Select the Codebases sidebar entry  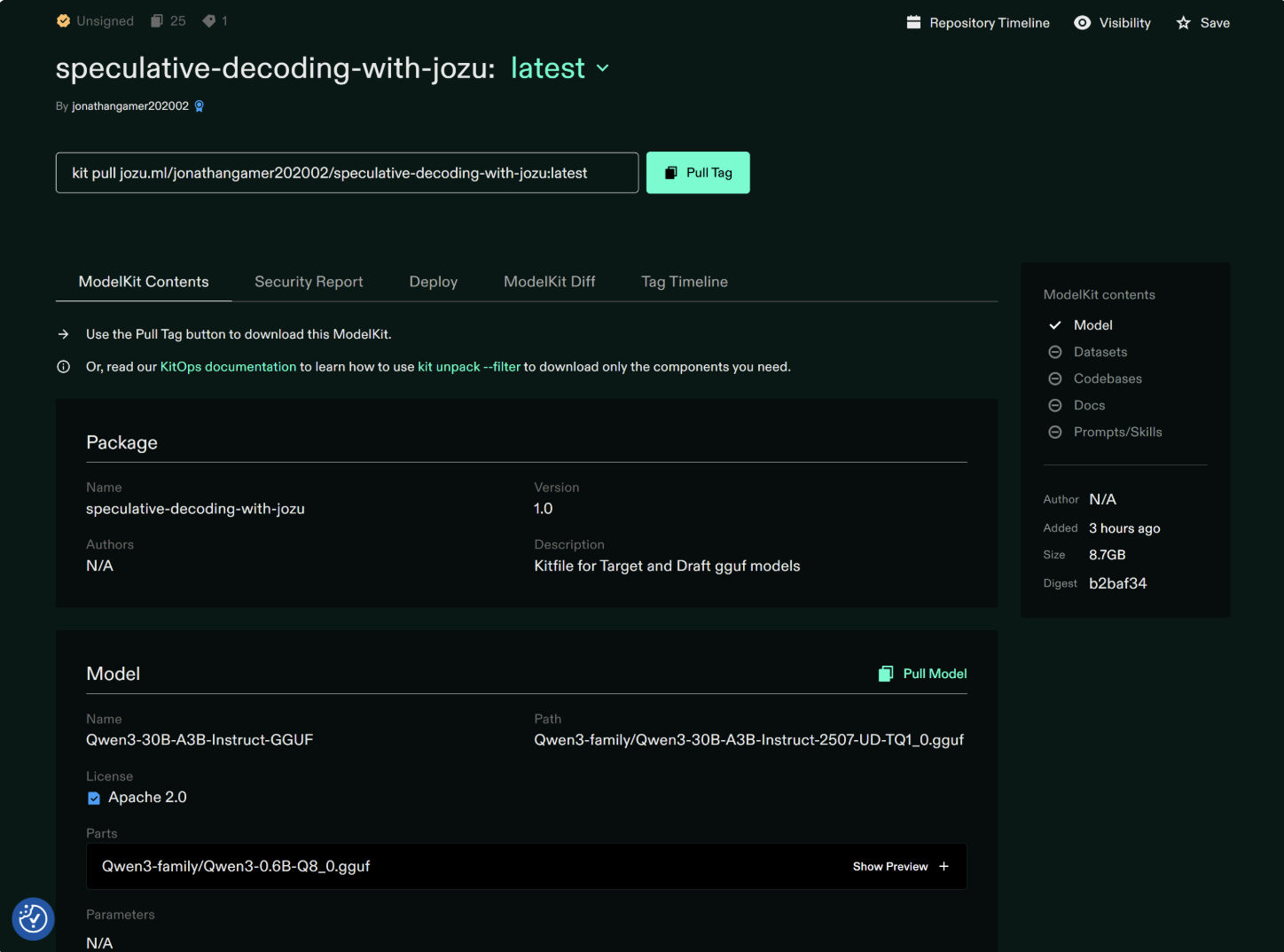1108,378
